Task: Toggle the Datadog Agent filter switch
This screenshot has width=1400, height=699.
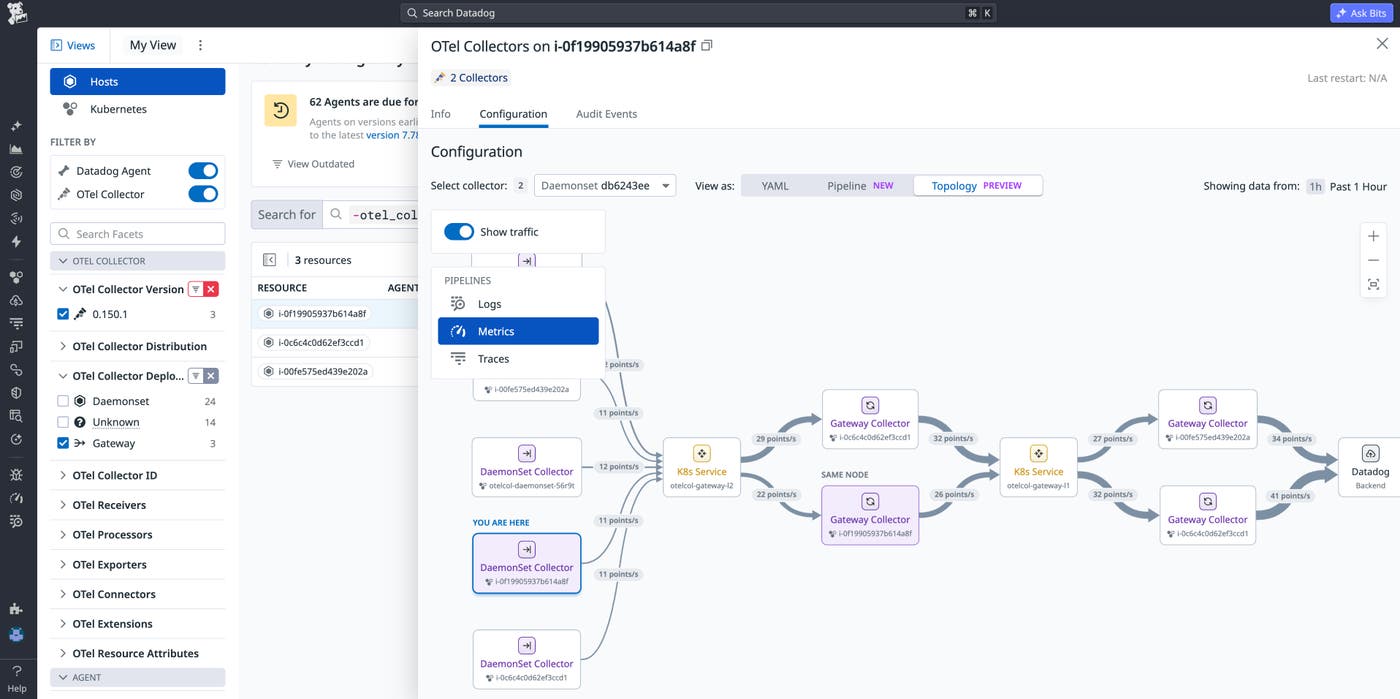Action: pyautogui.click(x=203, y=171)
